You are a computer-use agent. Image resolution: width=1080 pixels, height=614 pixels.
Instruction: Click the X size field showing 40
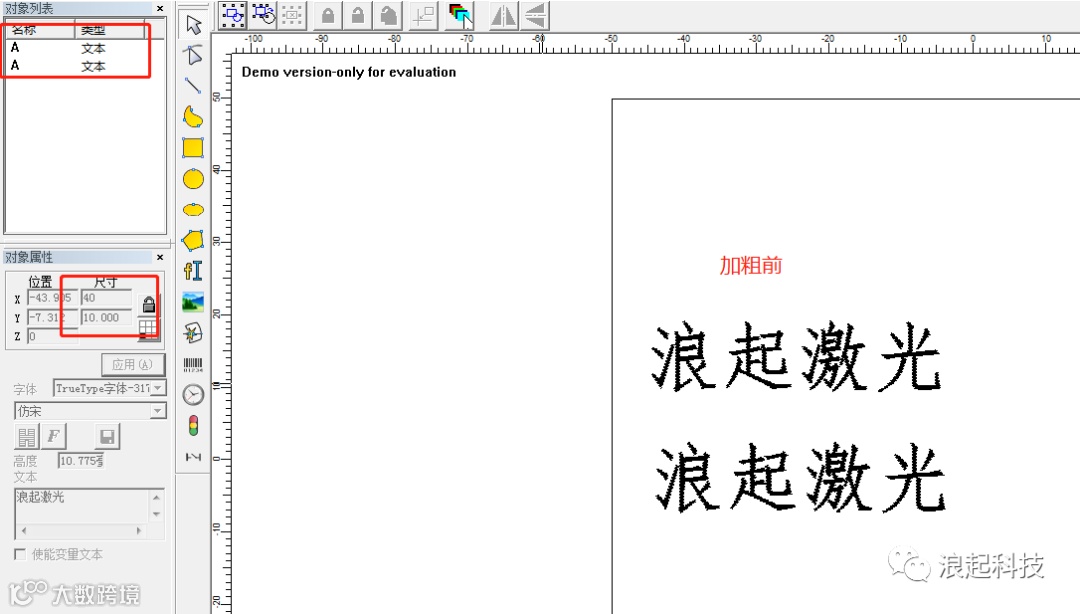pyautogui.click(x=107, y=298)
